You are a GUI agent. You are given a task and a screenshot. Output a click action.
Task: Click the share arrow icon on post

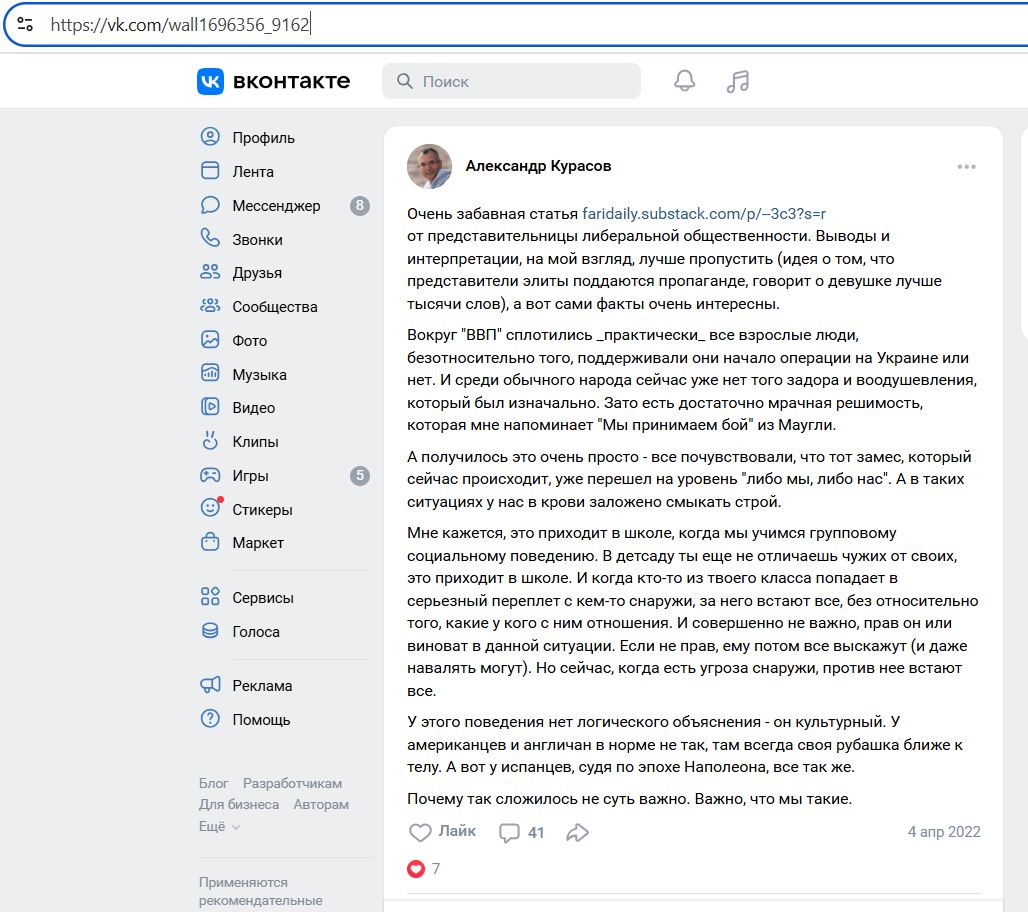[577, 832]
